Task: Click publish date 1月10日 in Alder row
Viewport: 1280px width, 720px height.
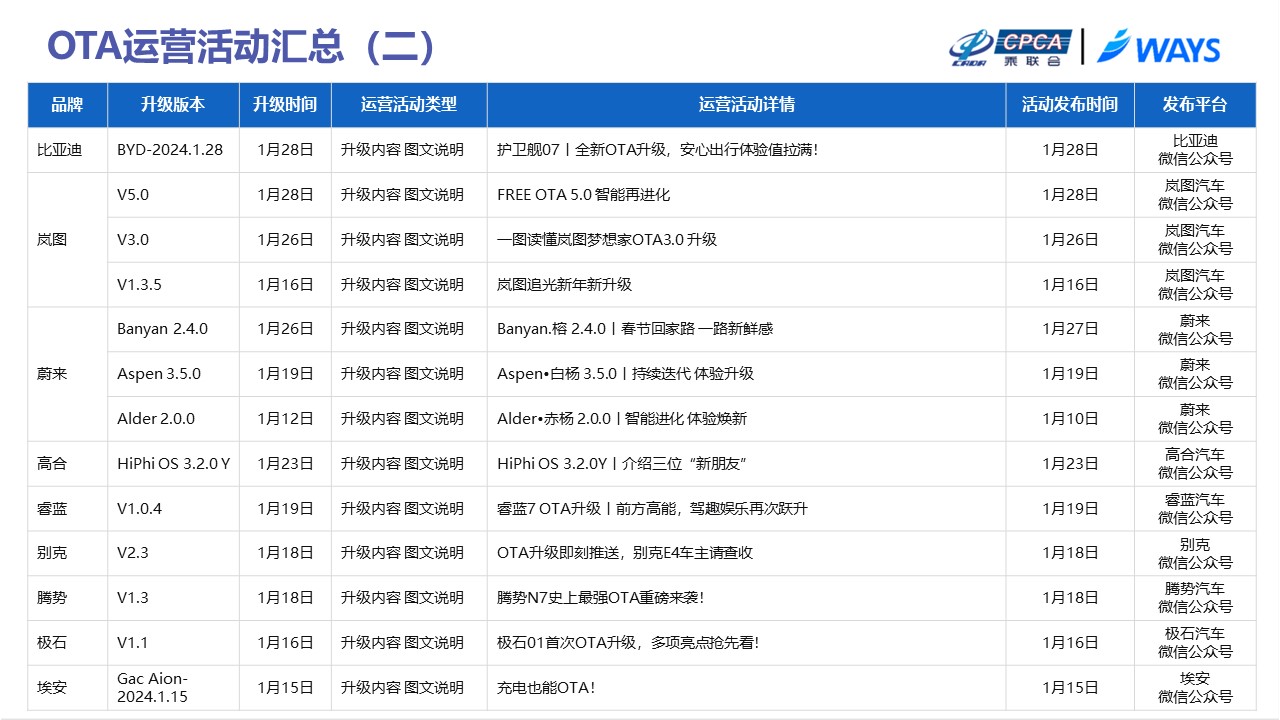Action: coord(1070,419)
